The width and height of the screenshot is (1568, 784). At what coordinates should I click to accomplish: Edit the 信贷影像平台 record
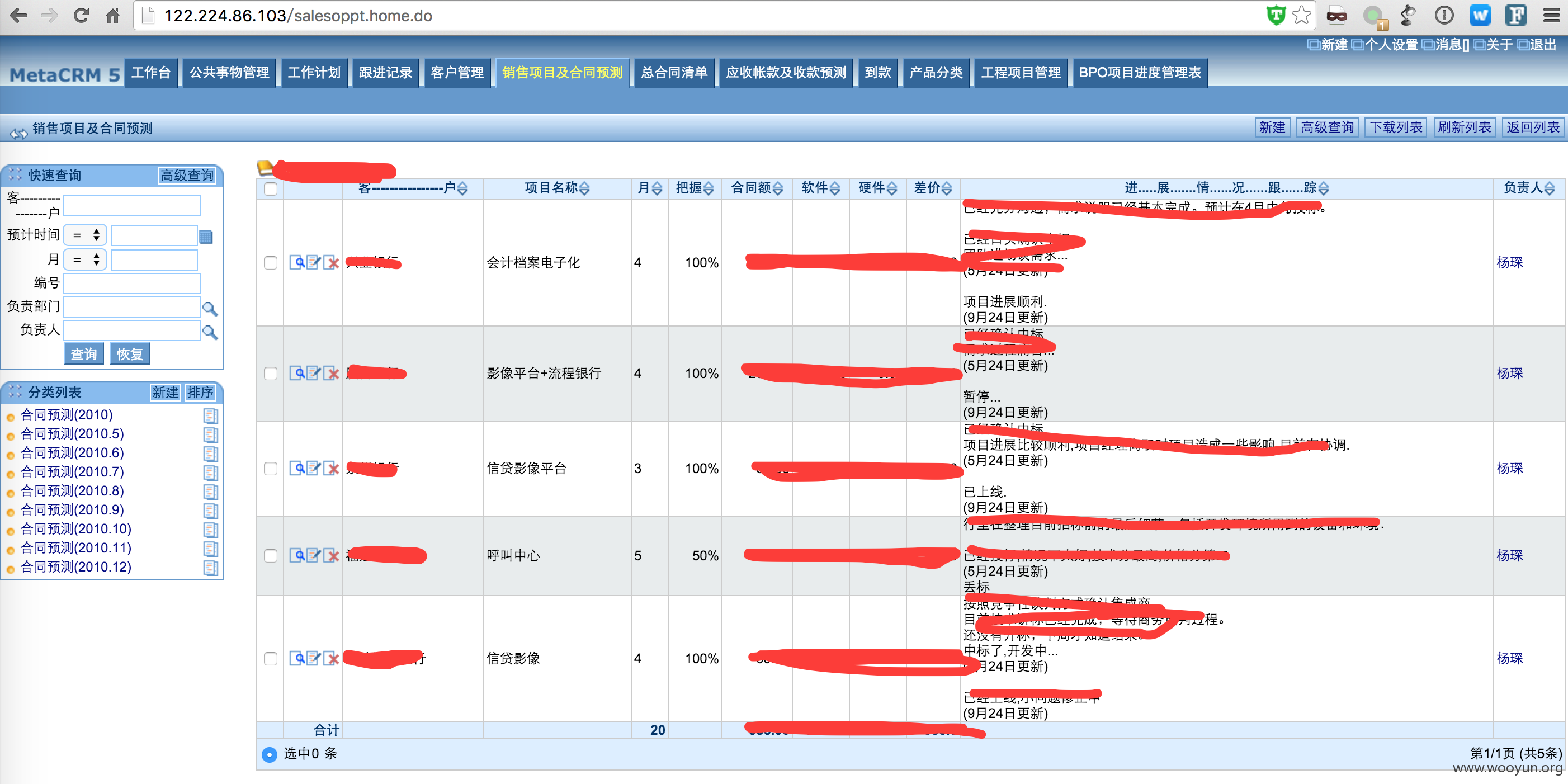(x=314, y=468)
